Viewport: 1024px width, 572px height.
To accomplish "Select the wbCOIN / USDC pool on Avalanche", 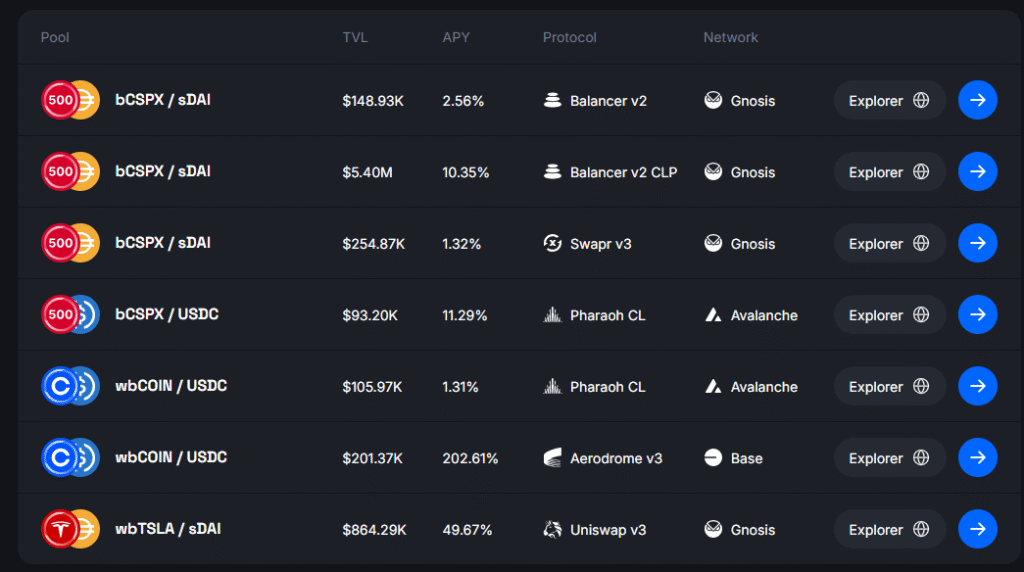I will click(x=171, y=386).
